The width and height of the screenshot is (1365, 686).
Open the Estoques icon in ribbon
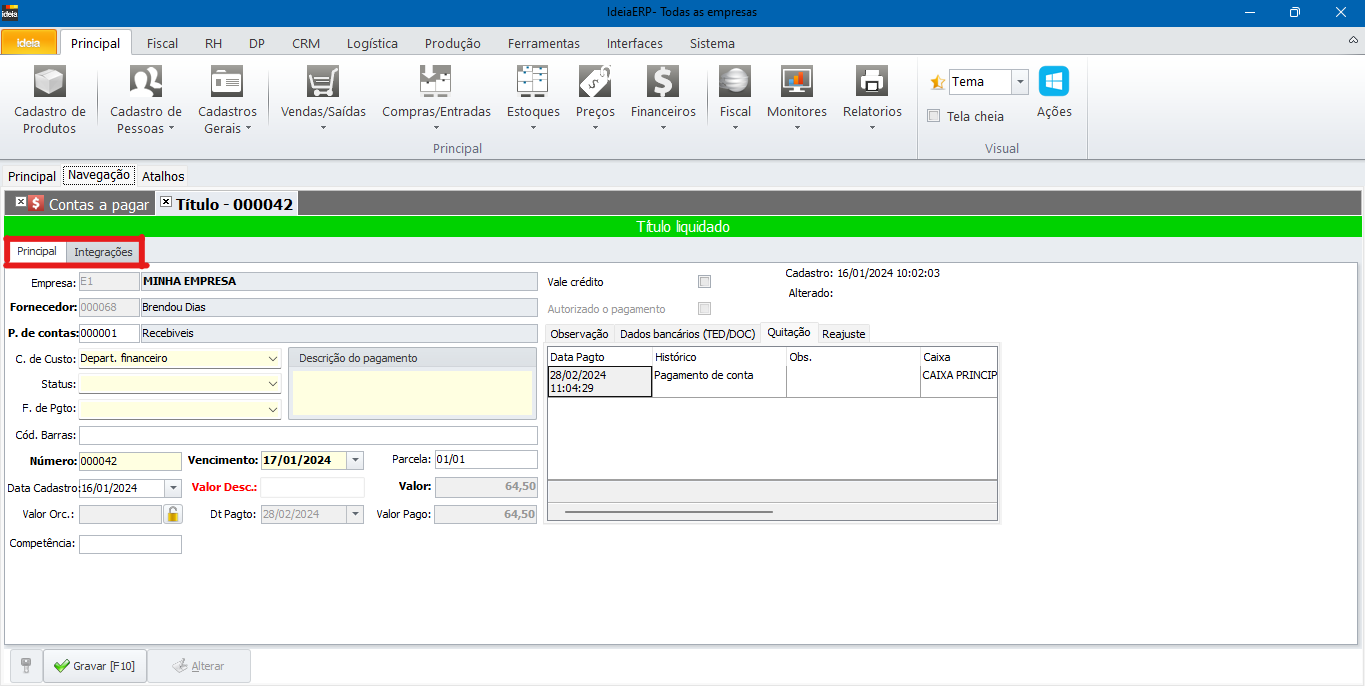[x=532, y=82]
